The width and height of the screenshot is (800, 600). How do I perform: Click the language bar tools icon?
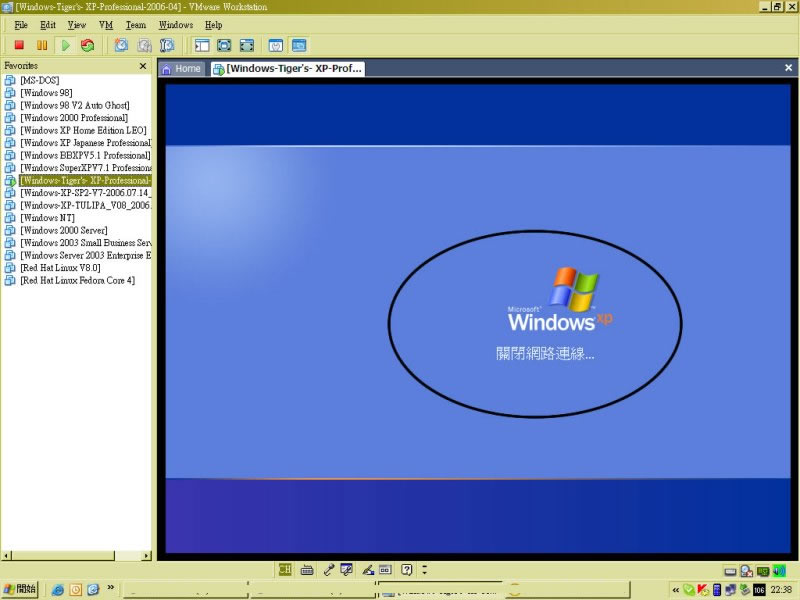tap(346, 569)
